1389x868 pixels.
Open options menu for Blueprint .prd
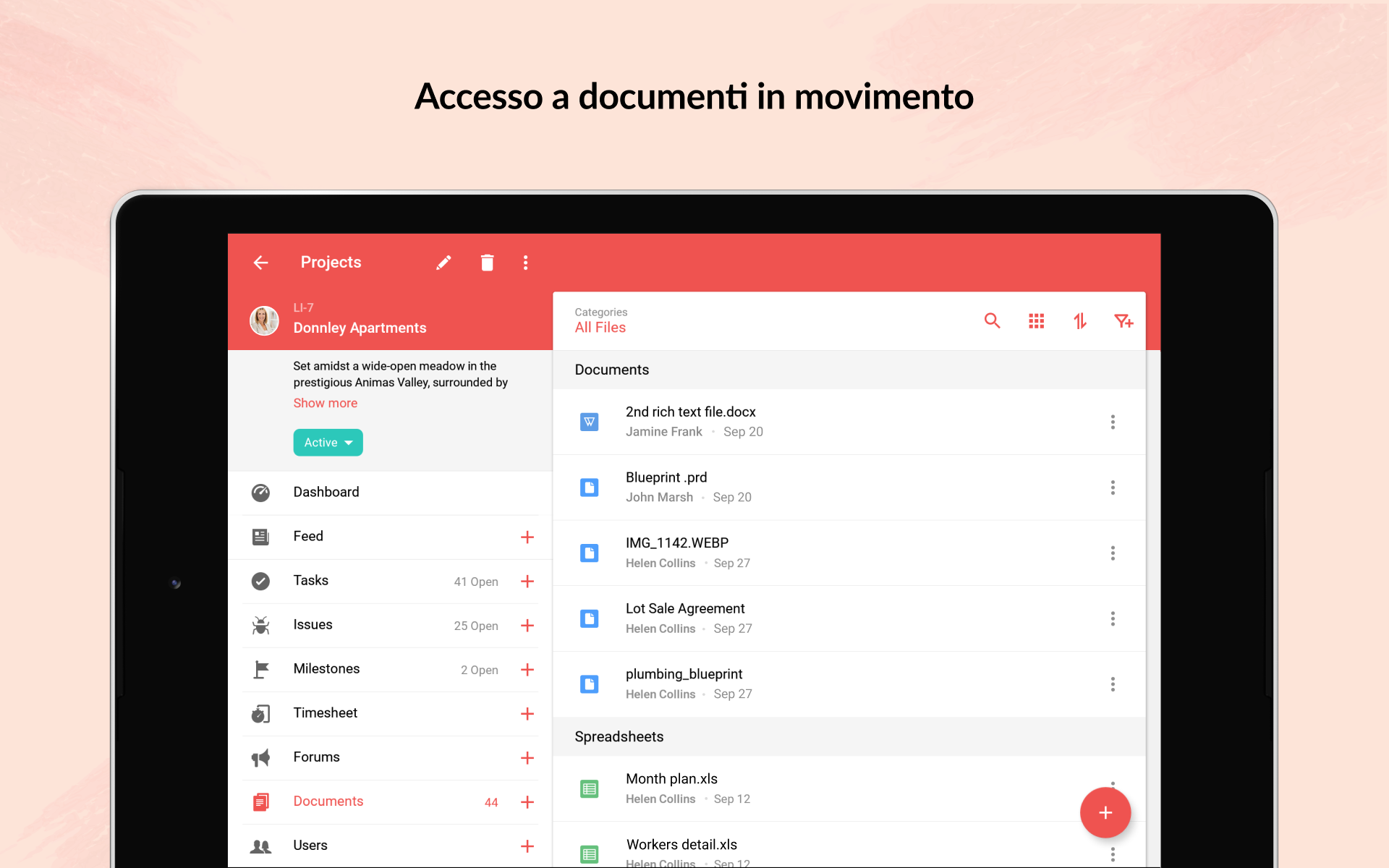point(1113,488)
